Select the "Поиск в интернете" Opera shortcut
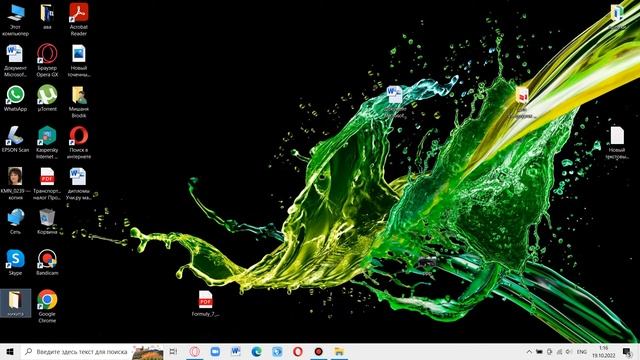Screen dimensions: 640x360 pyautogui.click(x=79, y=142)
